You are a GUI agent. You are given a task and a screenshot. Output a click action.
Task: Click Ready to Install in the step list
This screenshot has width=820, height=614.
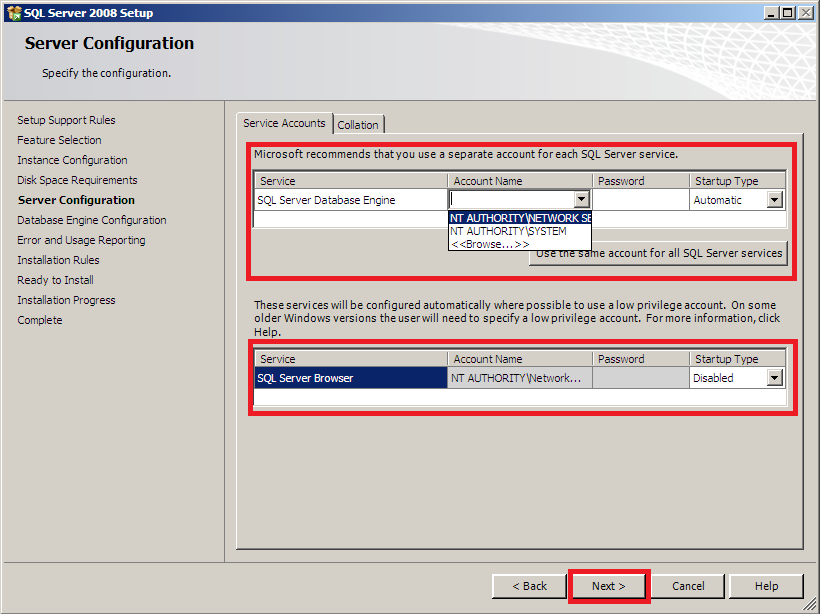click(x=55, y=280)
